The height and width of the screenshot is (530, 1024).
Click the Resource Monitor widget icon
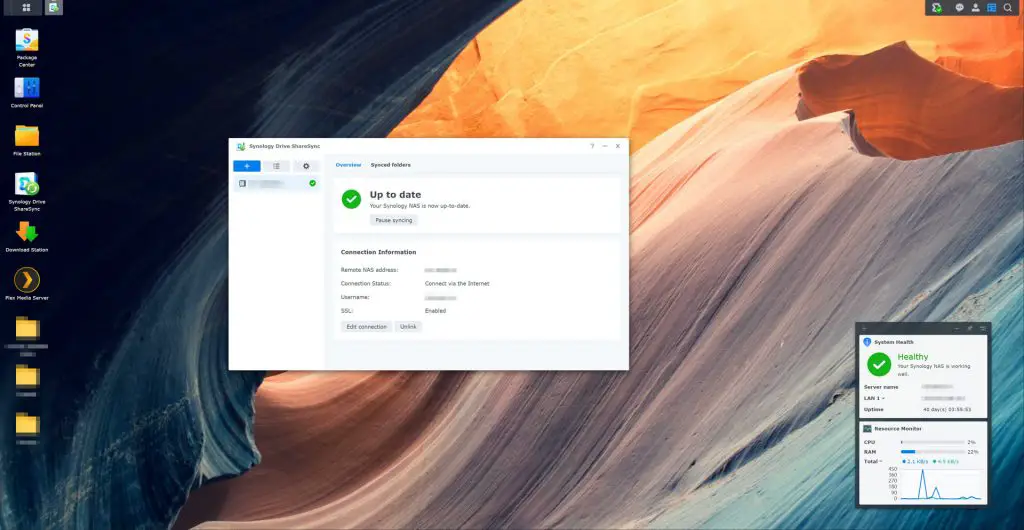pos(867,429)
